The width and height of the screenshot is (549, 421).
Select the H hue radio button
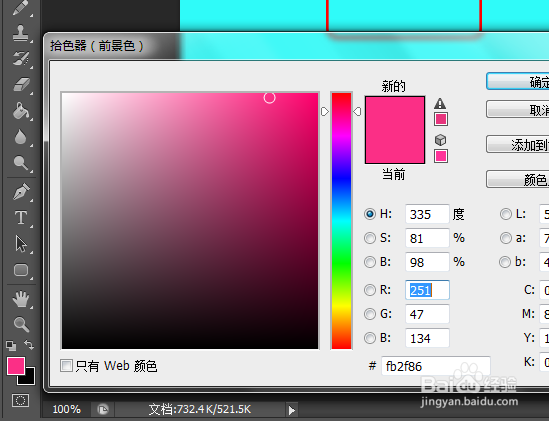[370, 214]
